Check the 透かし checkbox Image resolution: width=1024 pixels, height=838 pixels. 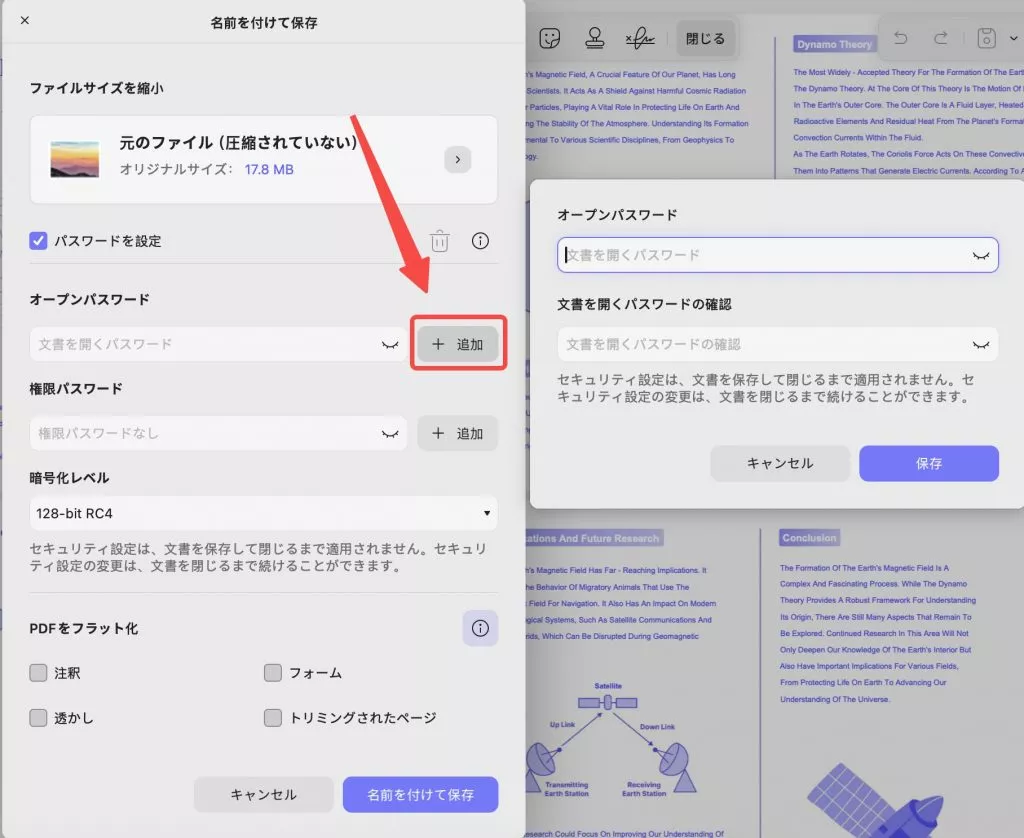(x=38, y=718)
